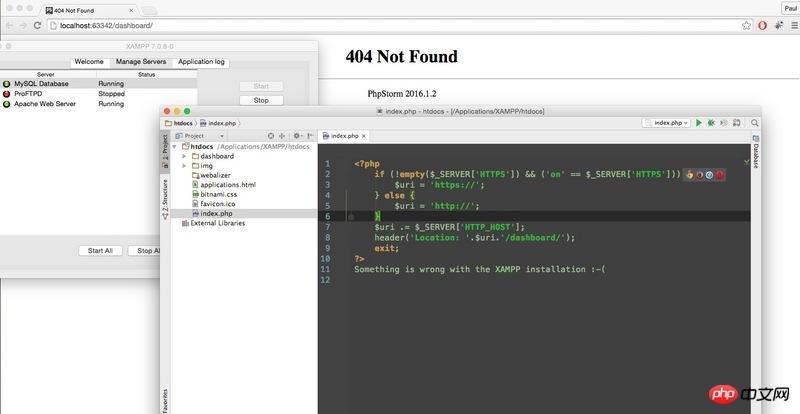Click the Stop All button in XAMPP
This screenshot has height=414, width=800.
[144, 251]
